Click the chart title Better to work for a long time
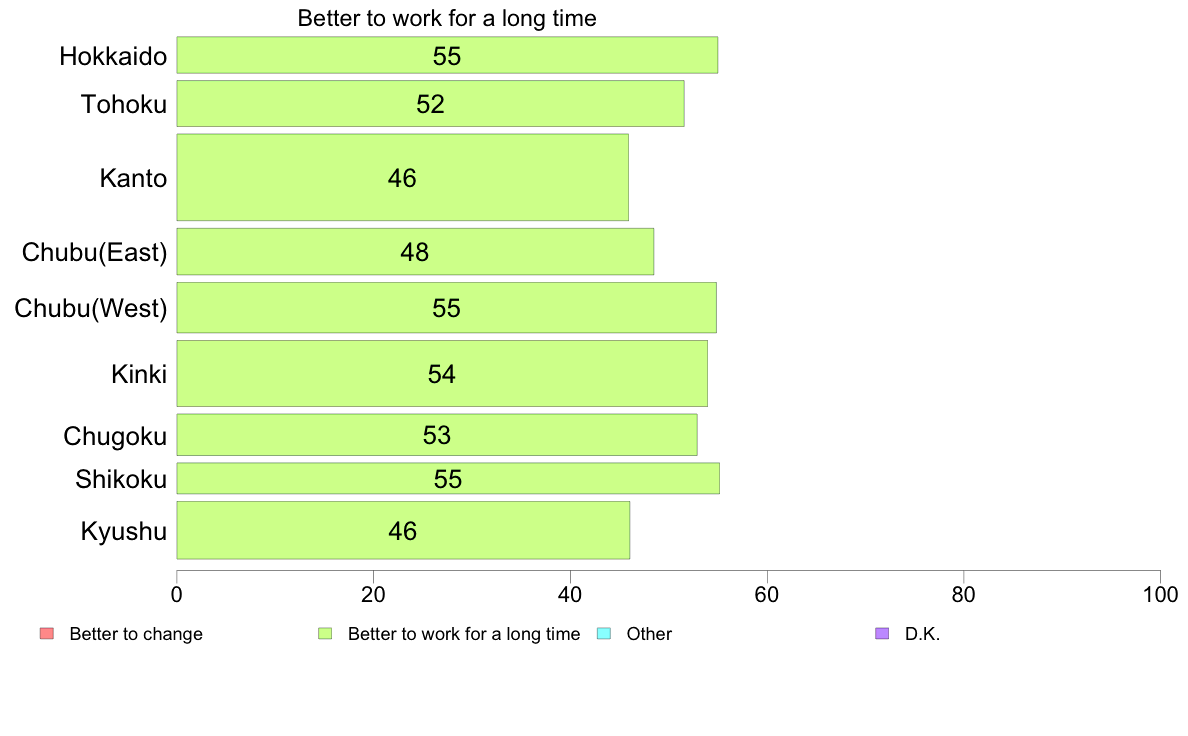 [x=447, y=18]
